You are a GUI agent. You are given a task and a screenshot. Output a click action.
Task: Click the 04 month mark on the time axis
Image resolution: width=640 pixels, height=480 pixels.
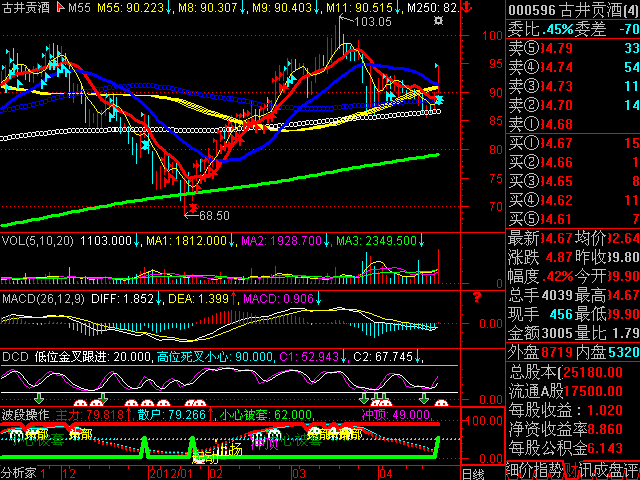(385, 473)
